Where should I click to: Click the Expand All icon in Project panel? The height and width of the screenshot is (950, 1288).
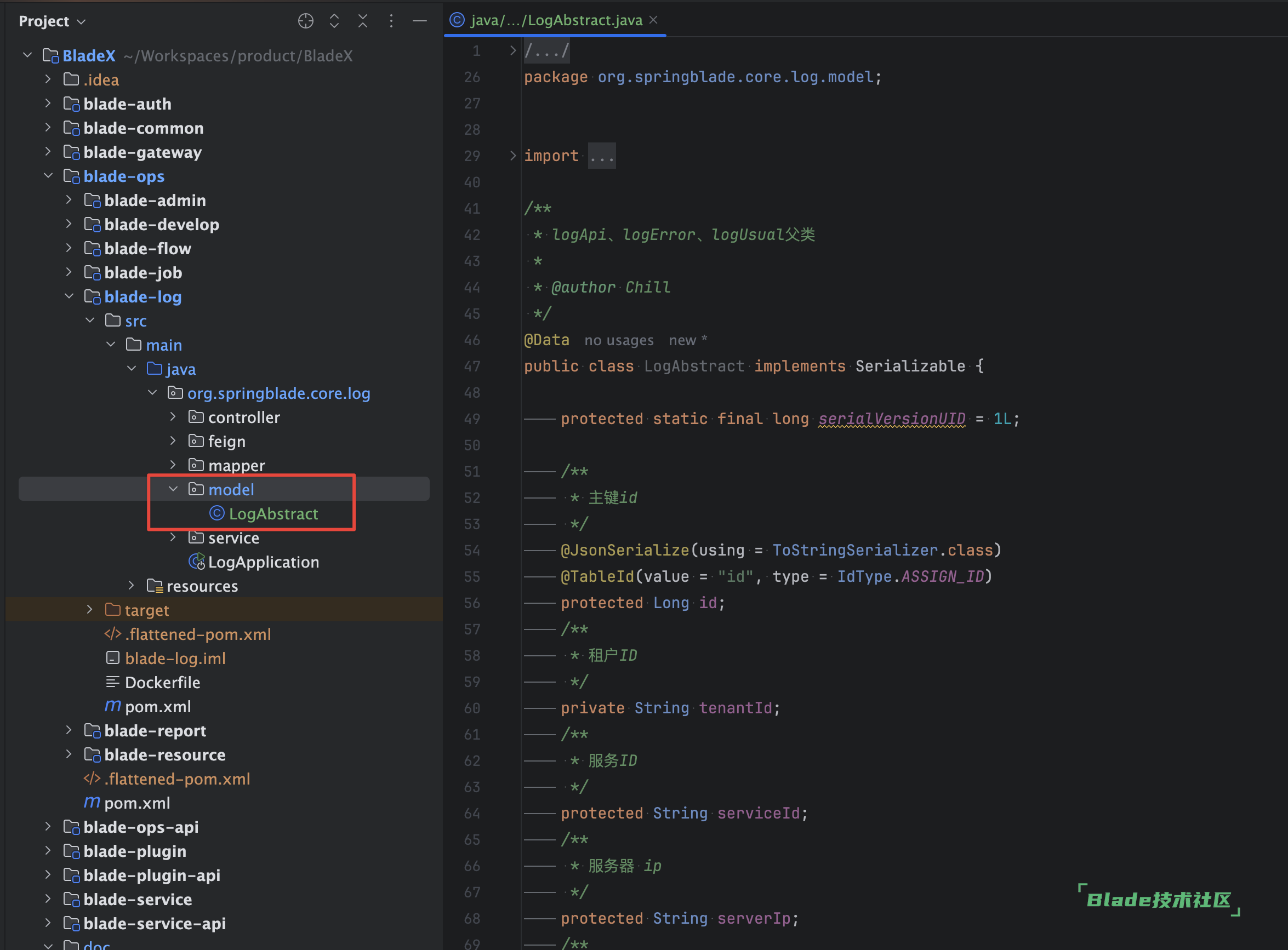click(x=334, y=21)
